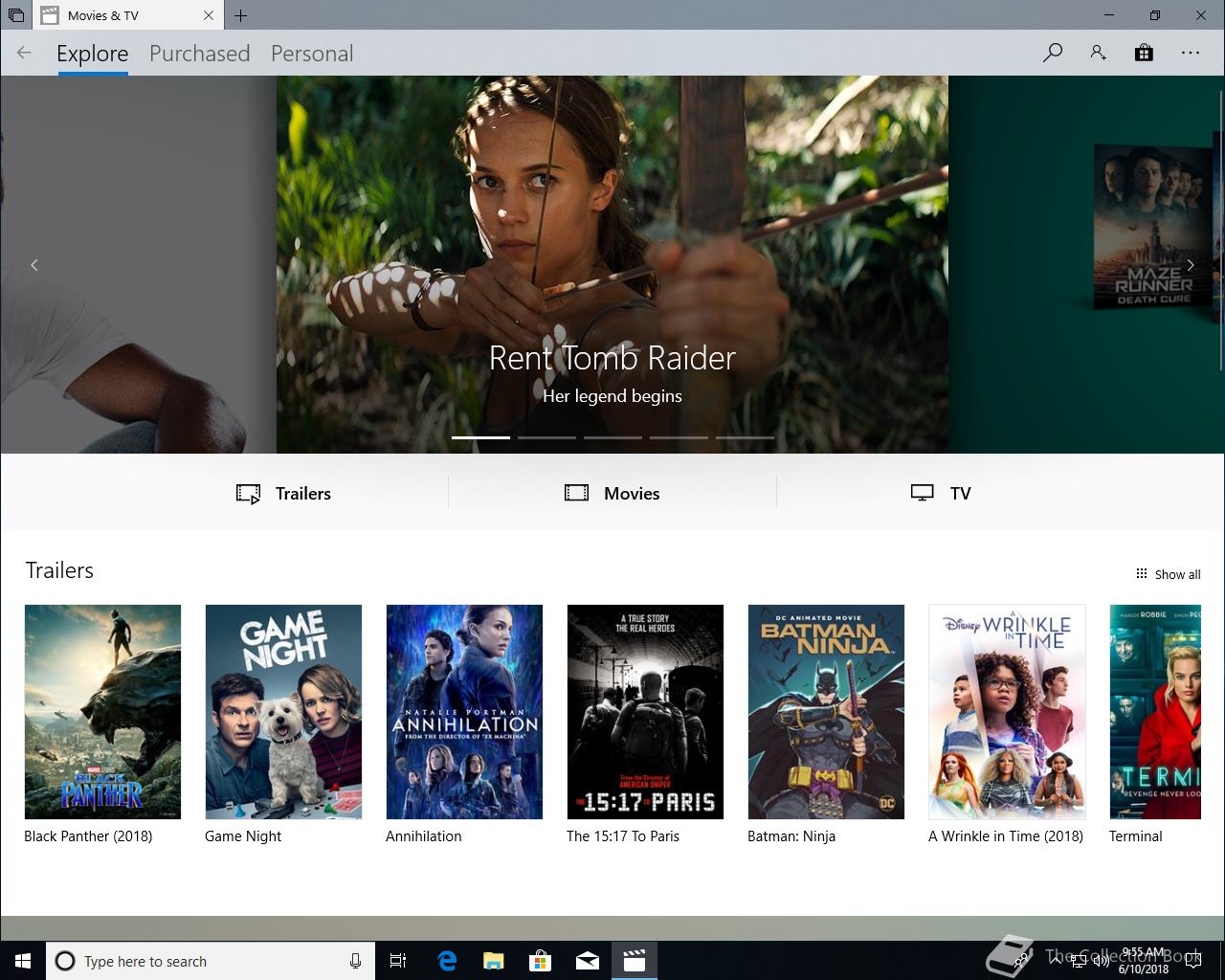Click the Movies & TV taskbar icon
Image resolution: width=1225 pixels, height=980 pixels.
pos(634,961)
